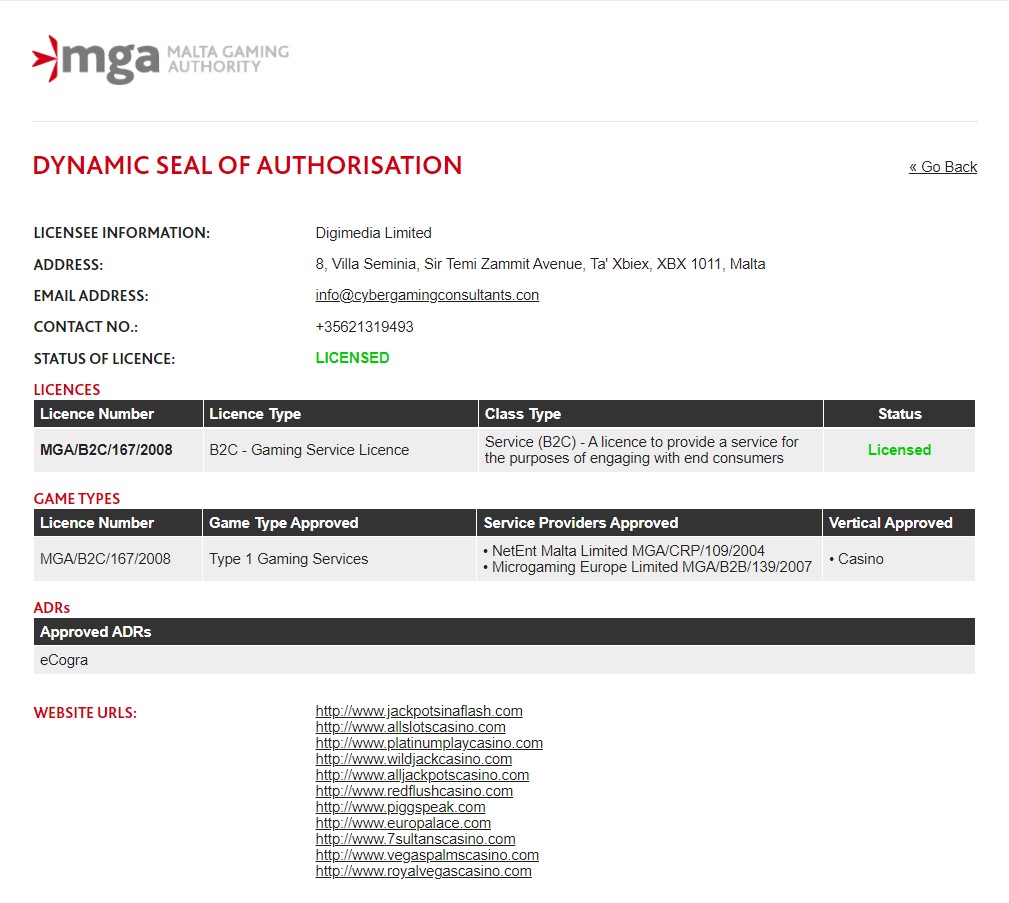This screenshot has height=903, width=1009.
Task: Click the Approved ADRs header bar
Action: point(504,632)
